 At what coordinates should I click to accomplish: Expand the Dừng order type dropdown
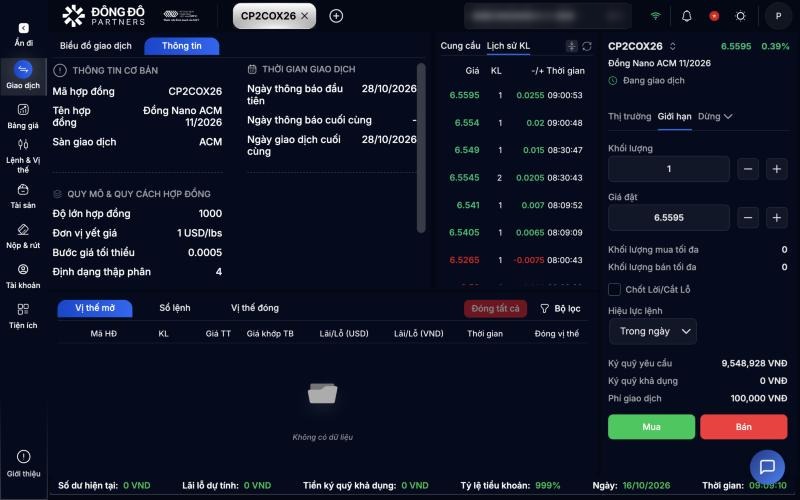[x=715, y=116]
